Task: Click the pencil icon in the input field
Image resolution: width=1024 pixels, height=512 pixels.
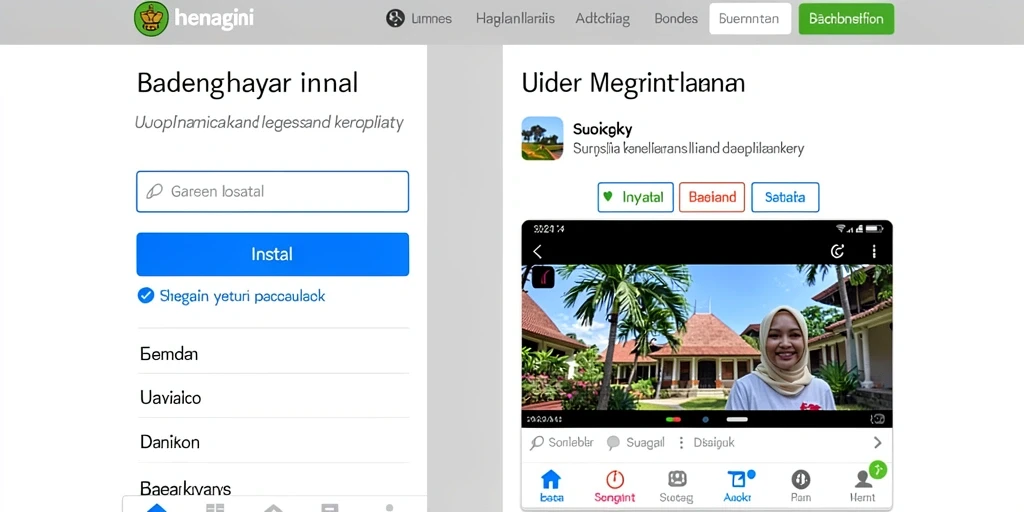Action: (154, 191)
